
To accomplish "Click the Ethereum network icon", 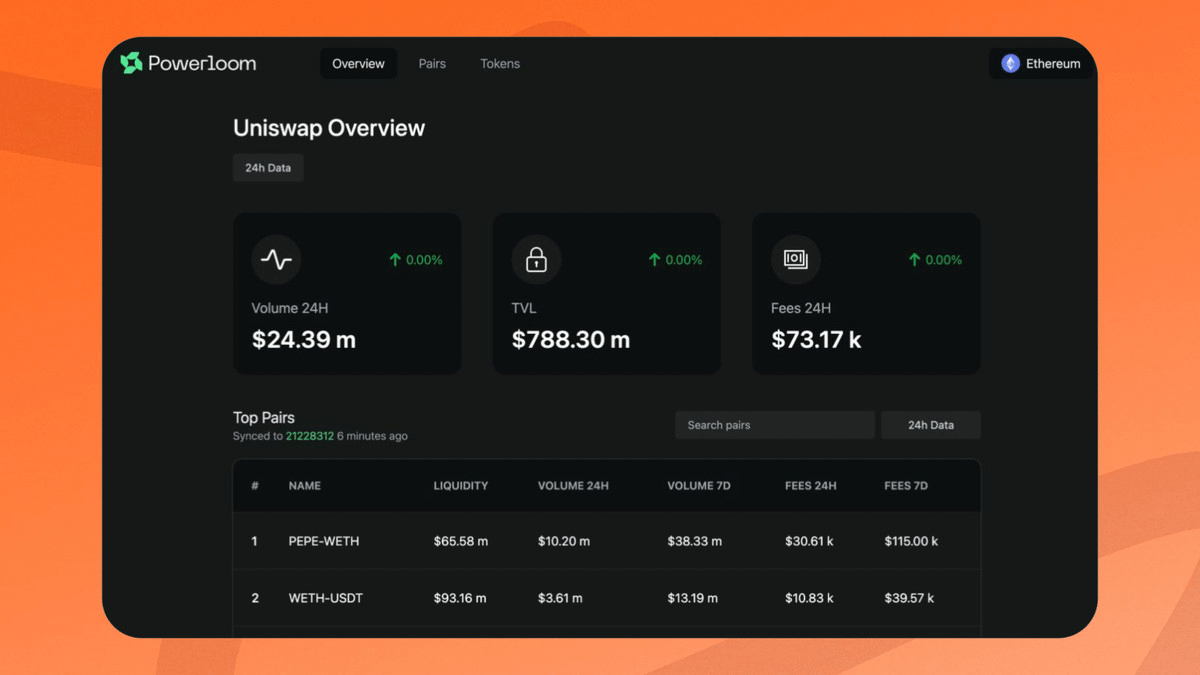I will [1010, 63].
